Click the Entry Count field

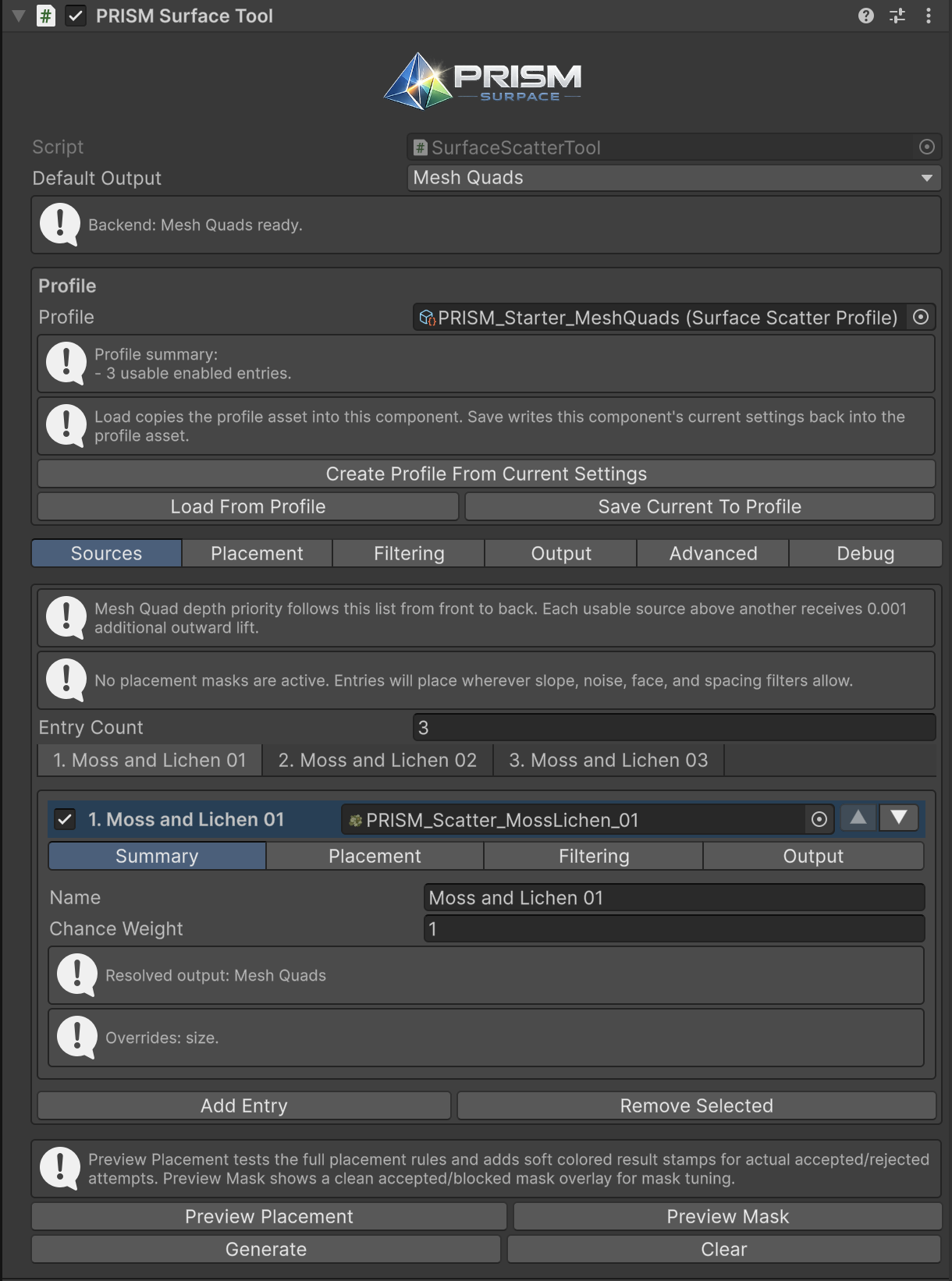(x=674, y=727)
